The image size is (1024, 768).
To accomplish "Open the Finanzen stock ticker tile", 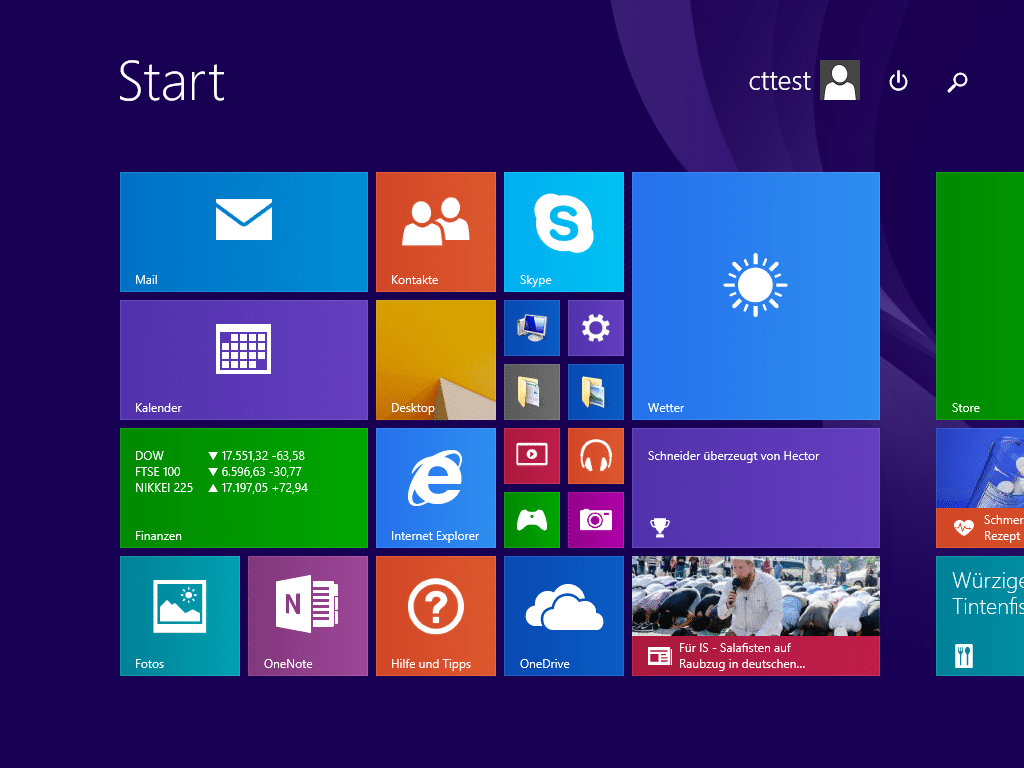I will tap(243, 487).
